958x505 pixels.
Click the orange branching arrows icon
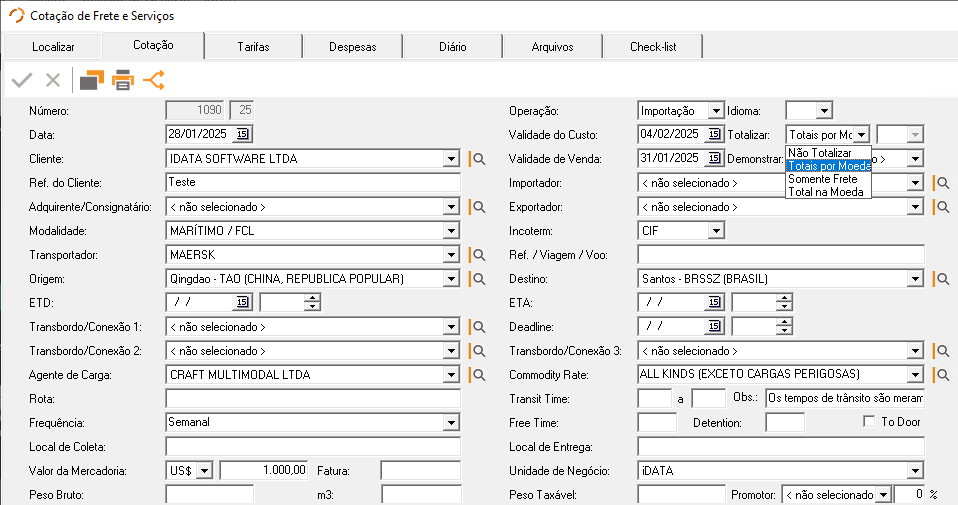pos(154,80)
